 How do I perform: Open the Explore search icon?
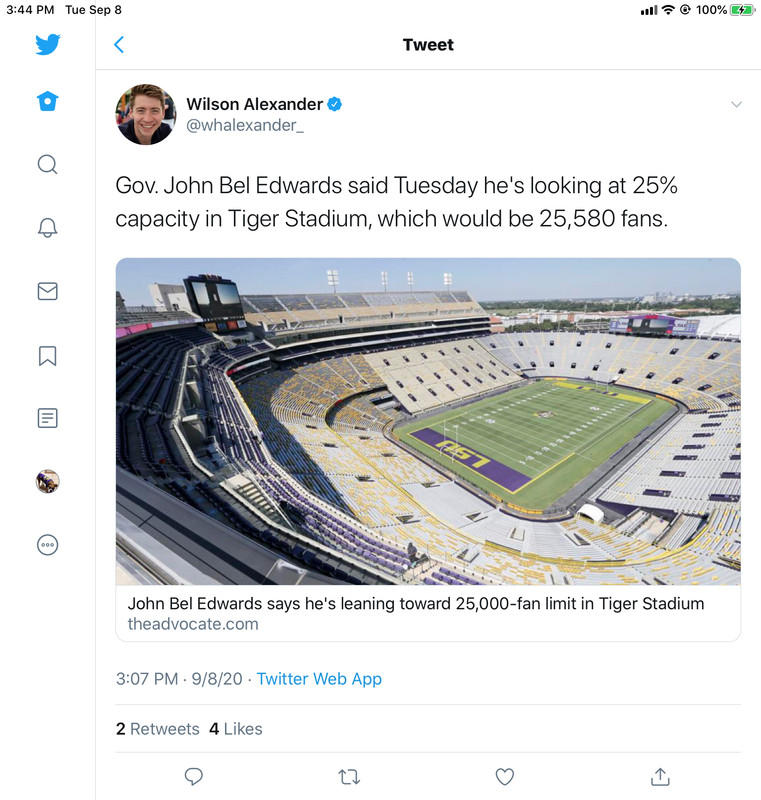tap(47, 164)
